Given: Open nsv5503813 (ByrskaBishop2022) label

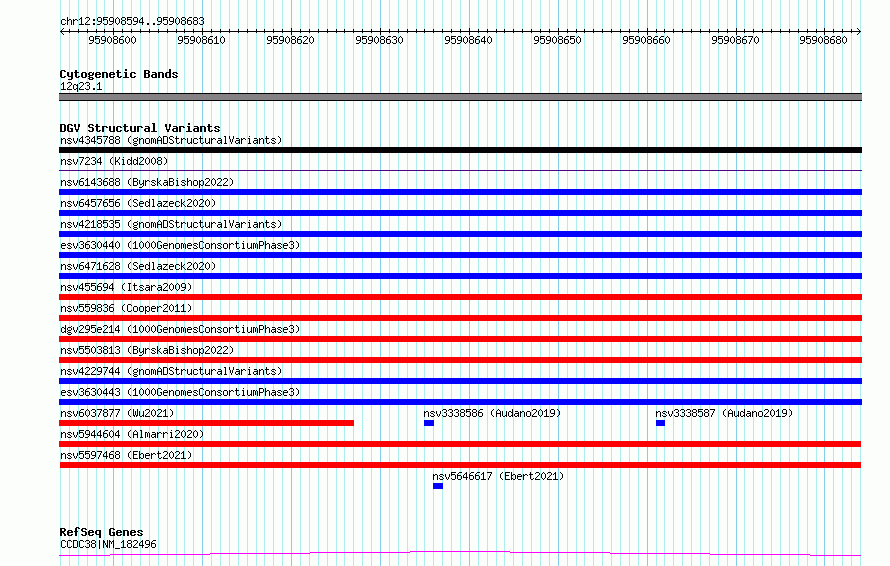Looking at the screenshot, I should (147, 350).
